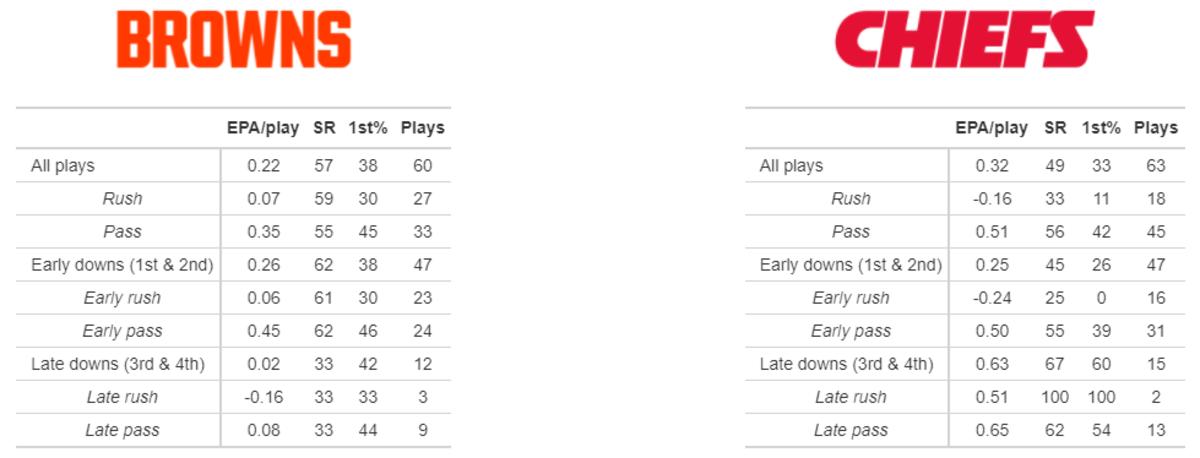Click the Browns wordmark logo
This screenshot has height=458, width=1200.
[x=234, y=40]
